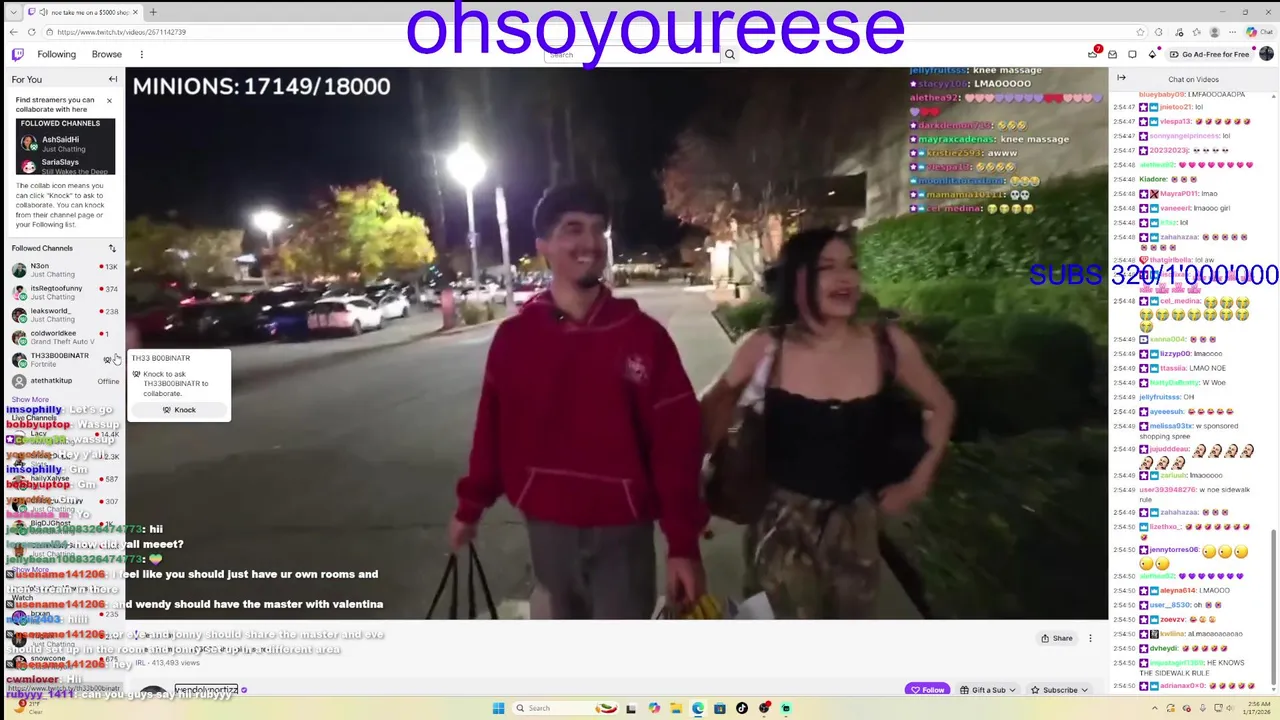
Task: Dismiss the collaborate tip card
Action: pos(109,100)
